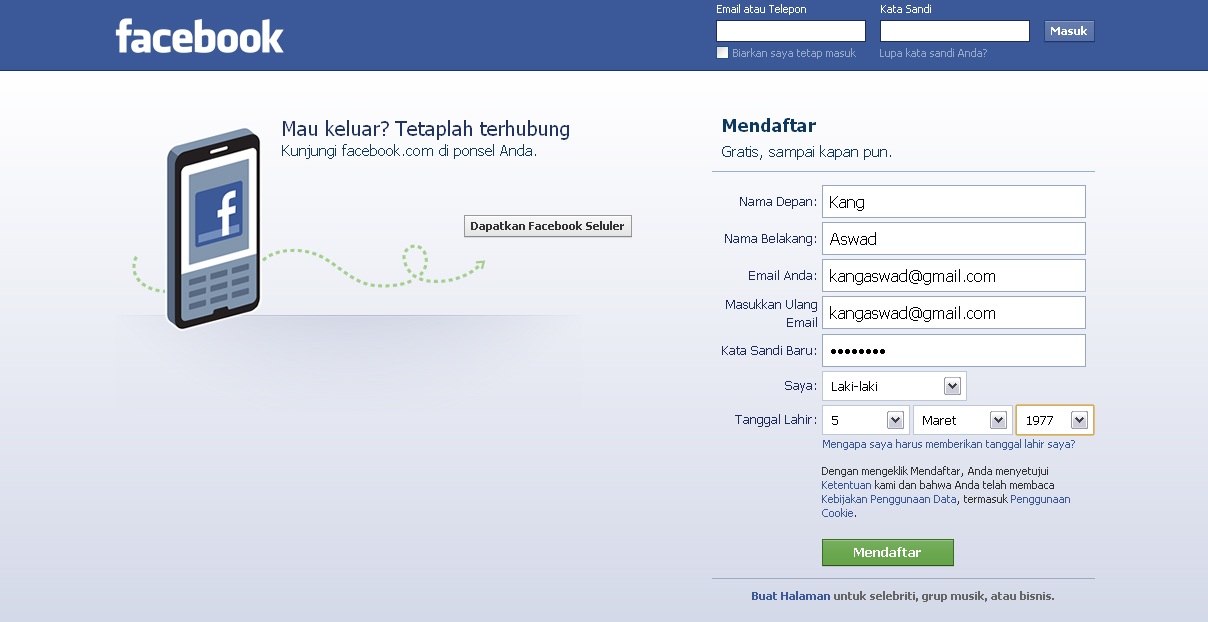Click the 'Kata Sandi Baru' password field
The height and width of the screenshot is (622, 1208).
pyautogui.click(x=953, y=350)
